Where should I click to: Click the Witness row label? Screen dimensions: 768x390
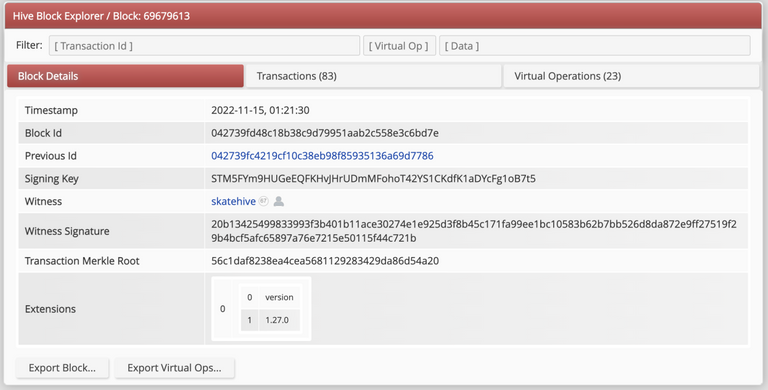(43, 201)
